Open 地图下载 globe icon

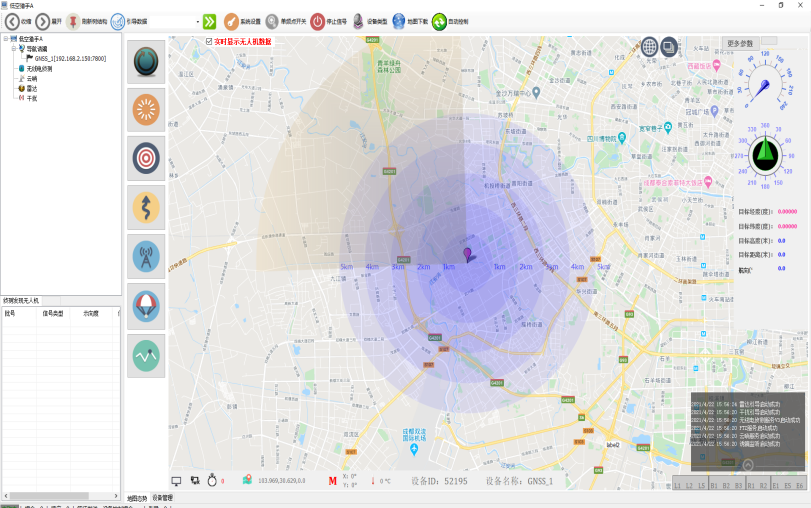click(399, 21)
